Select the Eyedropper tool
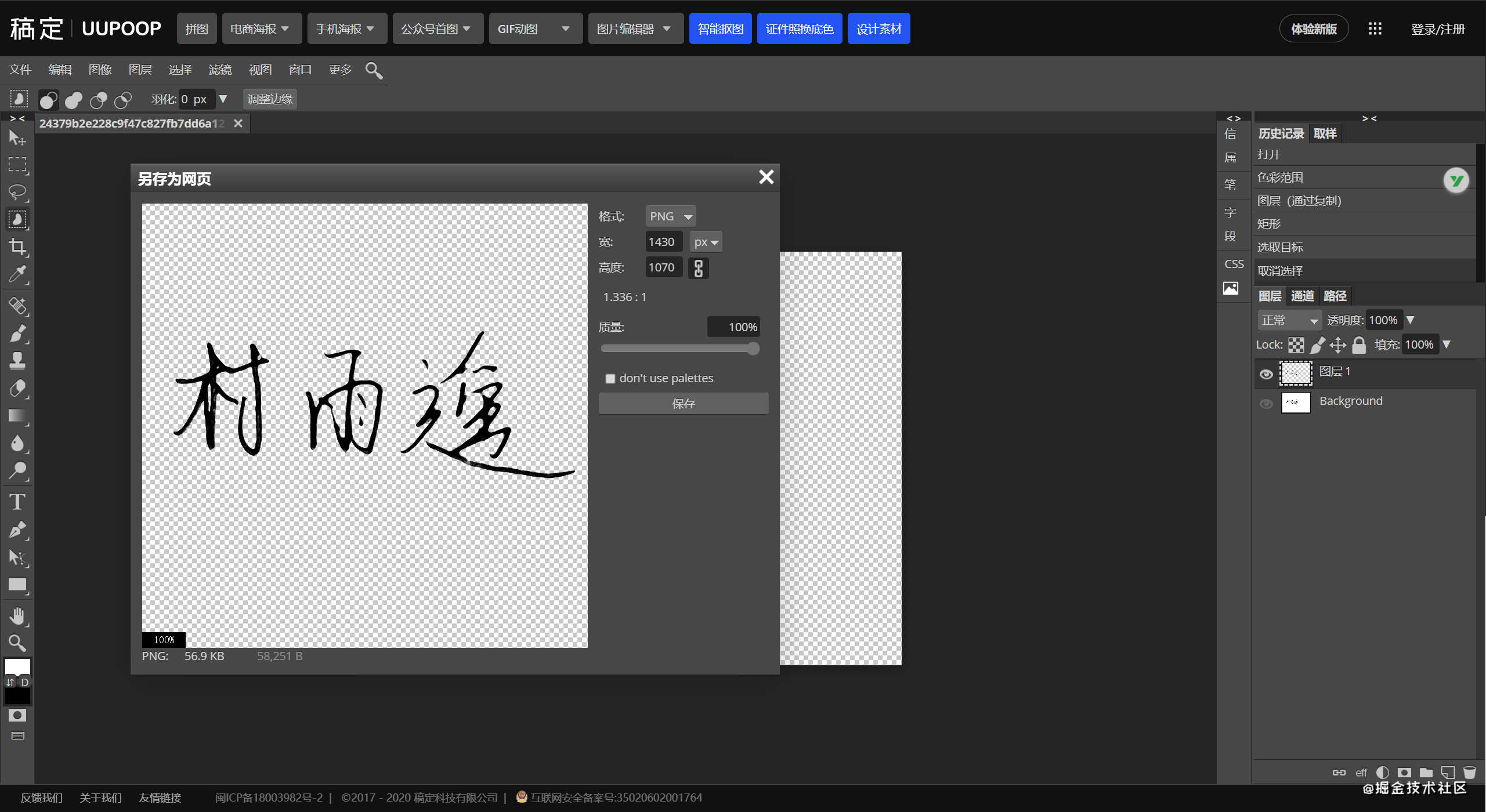1486x812 pixels. click(x=17, y=274)
